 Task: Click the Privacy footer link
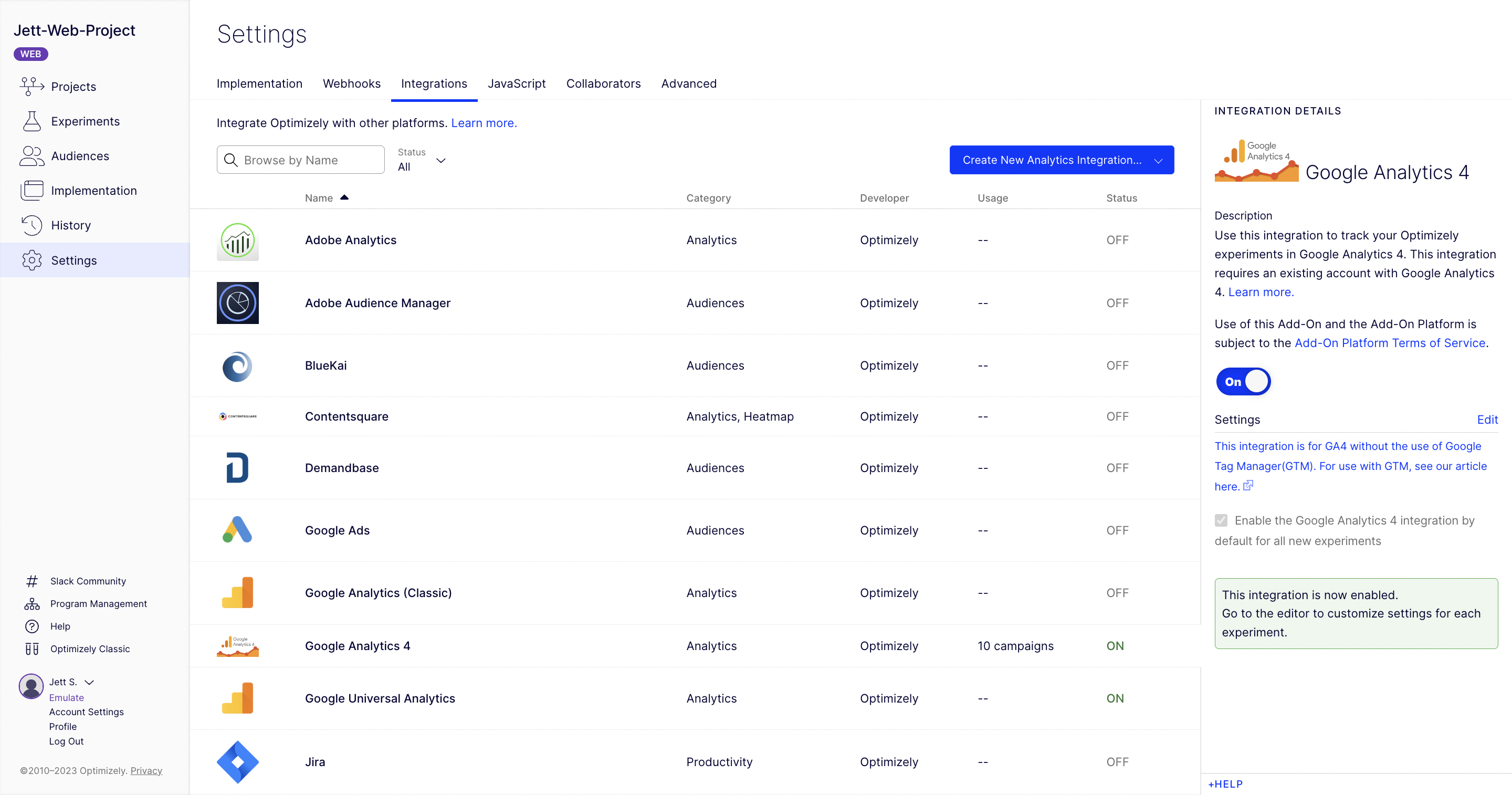coord(146,770)
